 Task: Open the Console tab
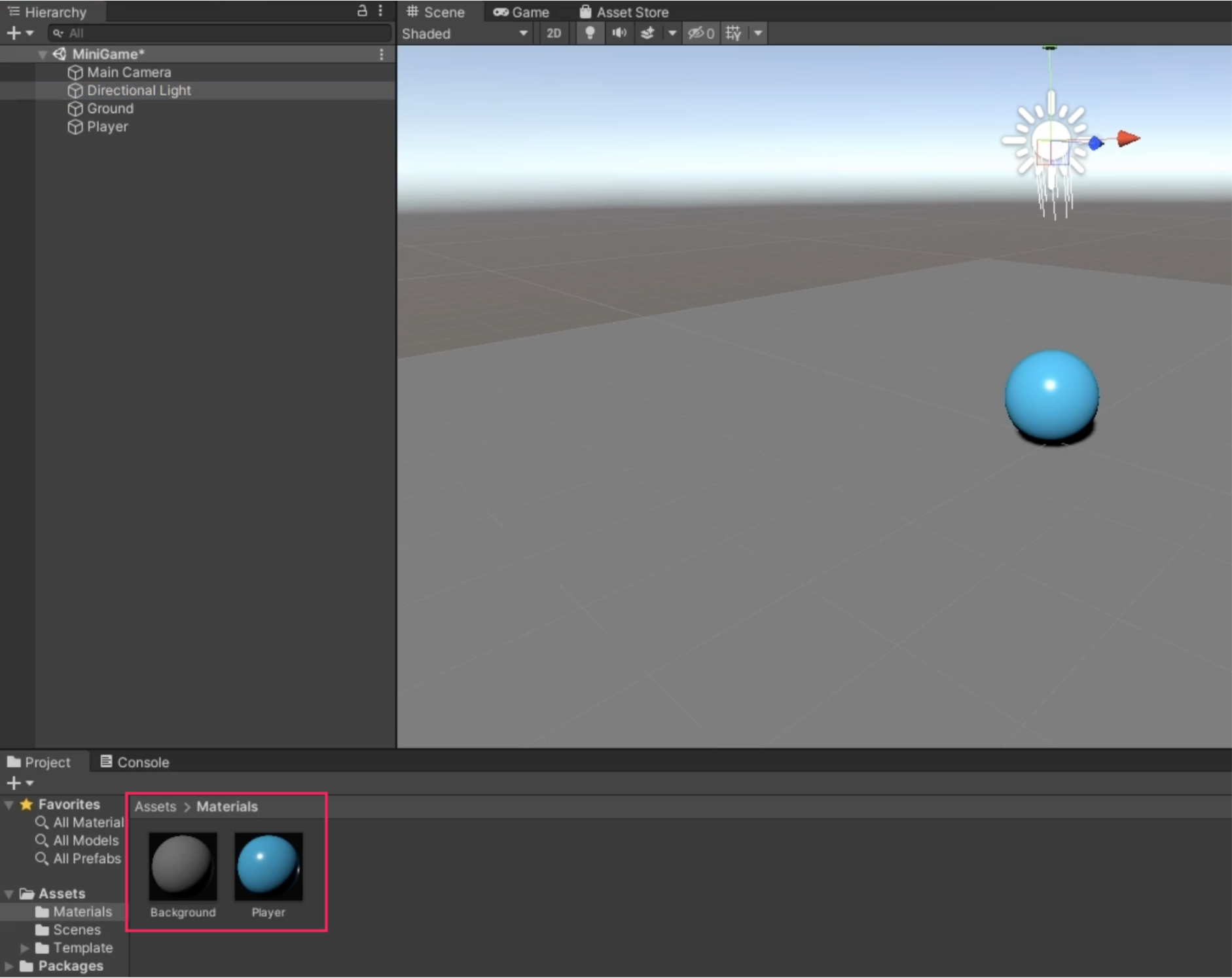pyautogui.click(x=134, y=762)
